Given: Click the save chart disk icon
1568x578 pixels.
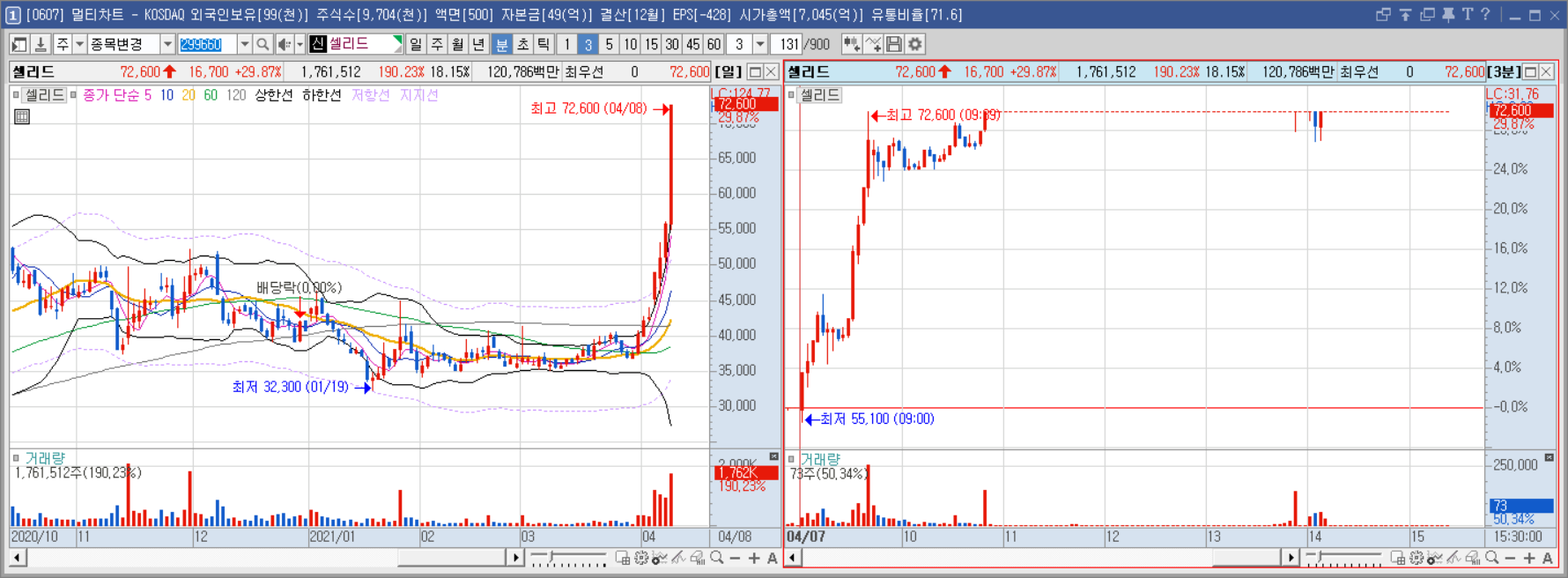Looking at the screenshot, I should pos(894,44).
